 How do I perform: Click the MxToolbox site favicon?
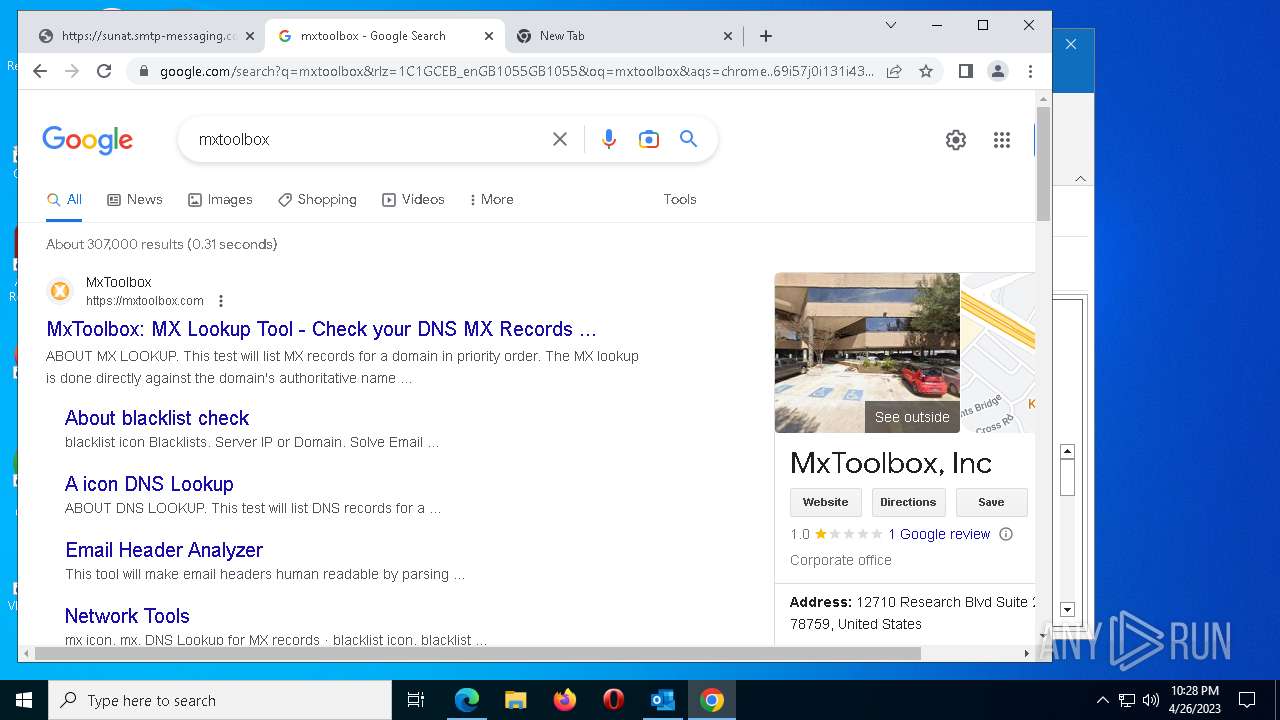(x=60, y=291)
